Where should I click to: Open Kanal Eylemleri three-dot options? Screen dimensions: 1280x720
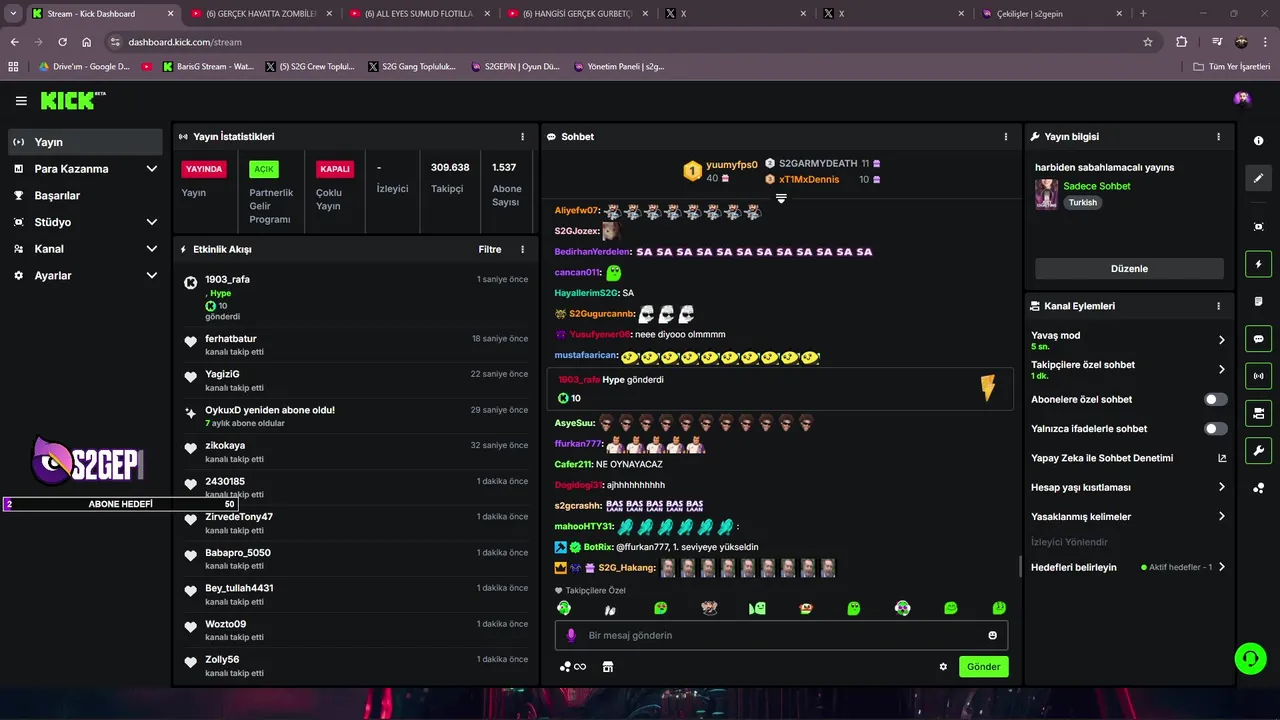point(1218,306)
